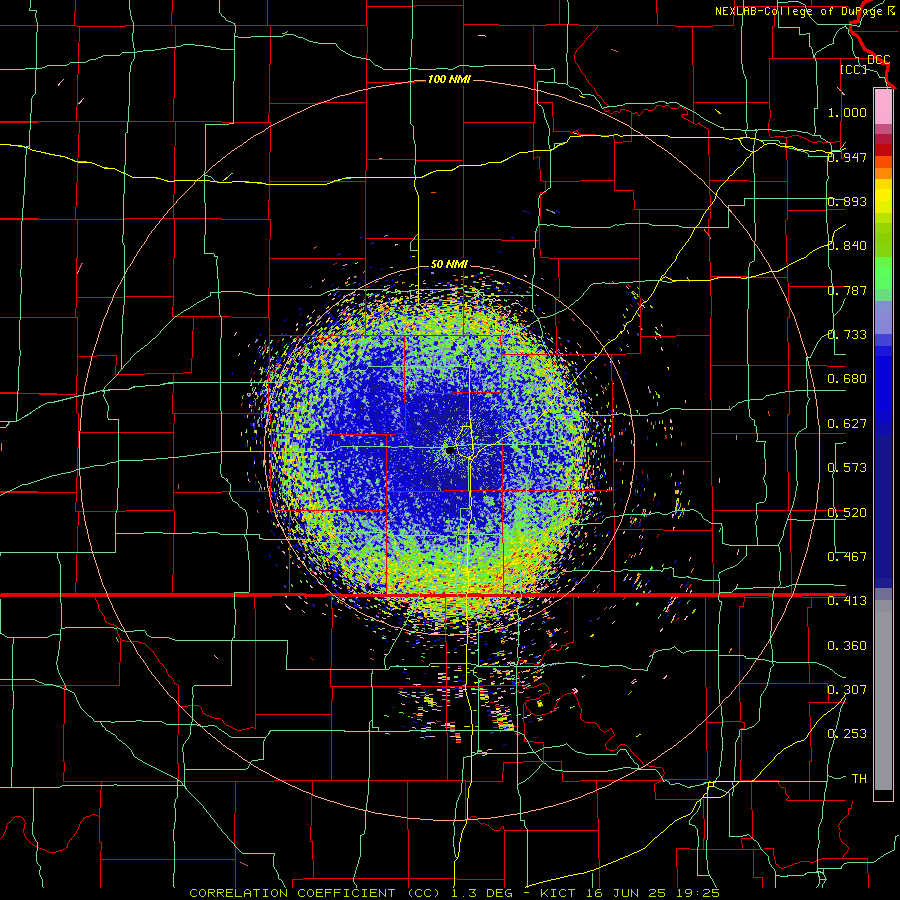
Task: Select the 0.947 scale value label
Action: pyautogui.click(x=847, y=157)
